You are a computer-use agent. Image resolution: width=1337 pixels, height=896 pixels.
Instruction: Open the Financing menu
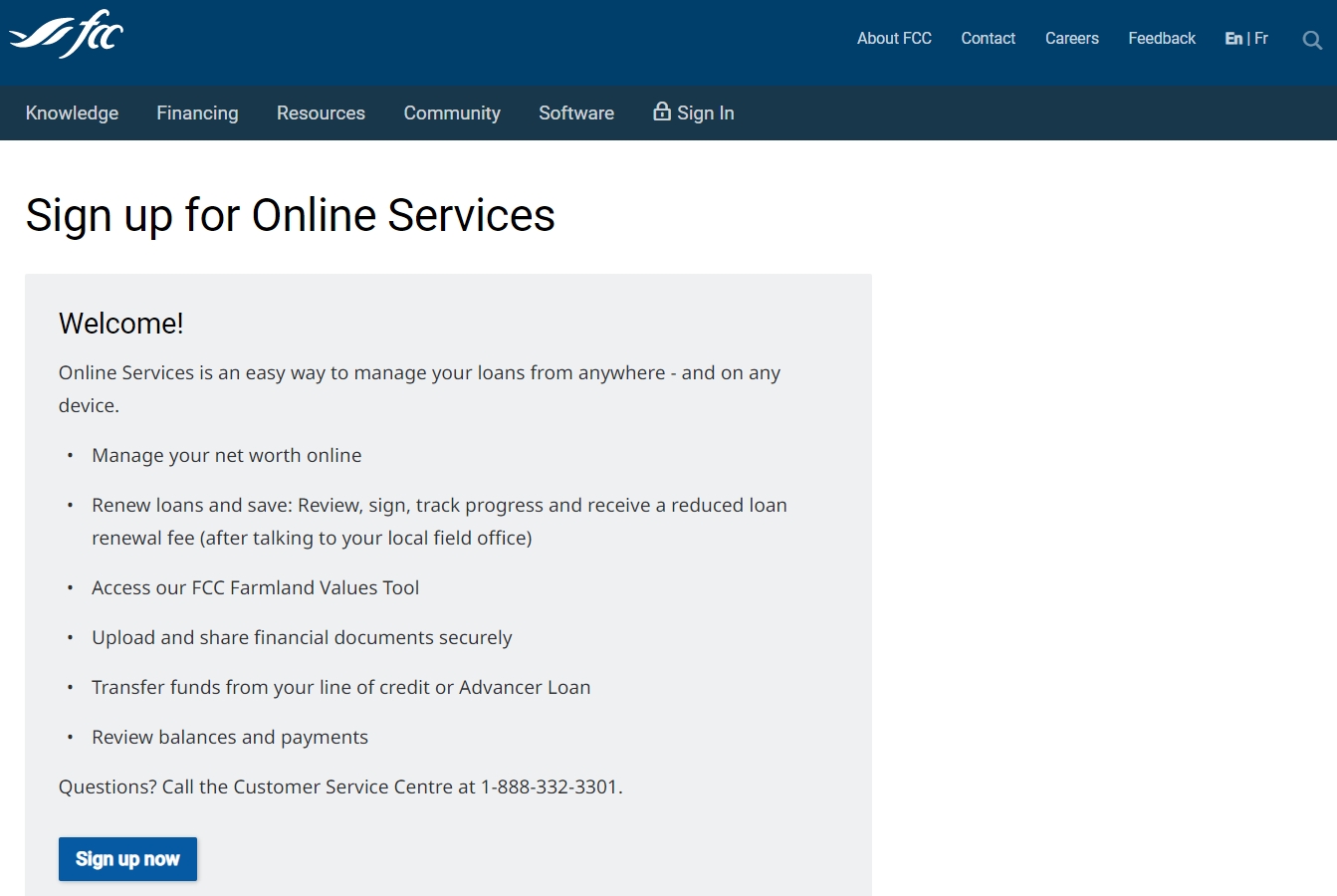(196, 112)
